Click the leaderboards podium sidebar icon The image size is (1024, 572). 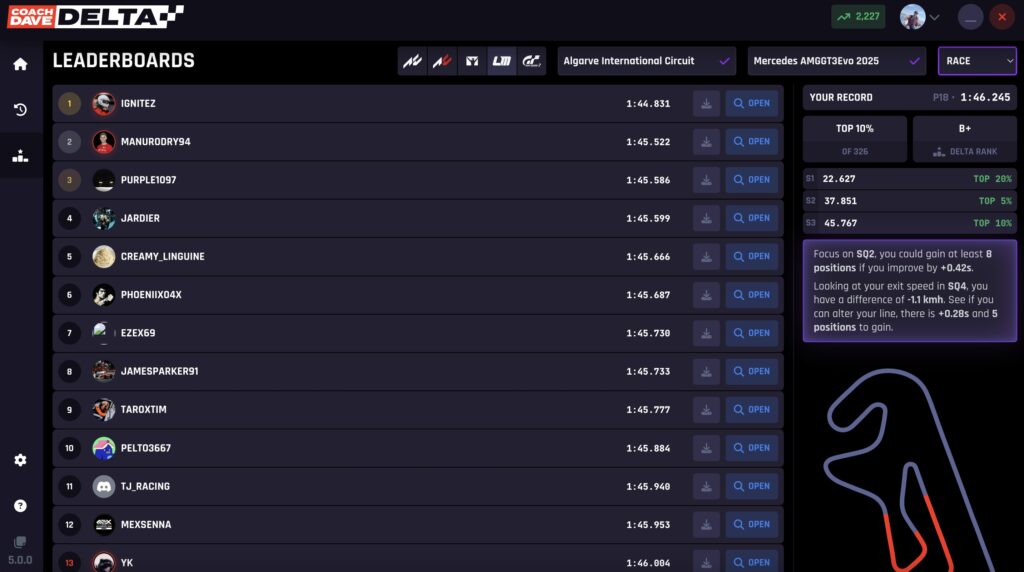20,156
